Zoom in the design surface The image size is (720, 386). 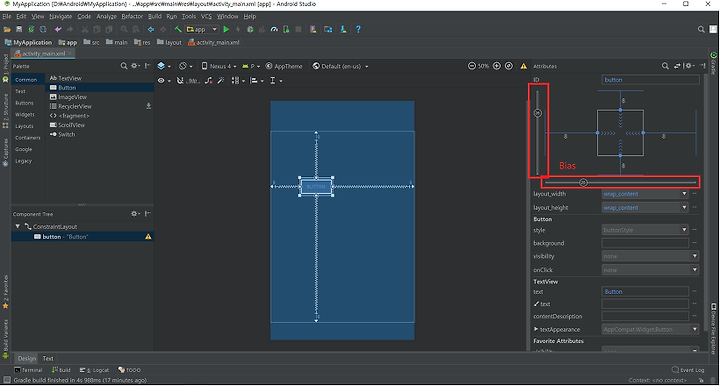point(497,66)
